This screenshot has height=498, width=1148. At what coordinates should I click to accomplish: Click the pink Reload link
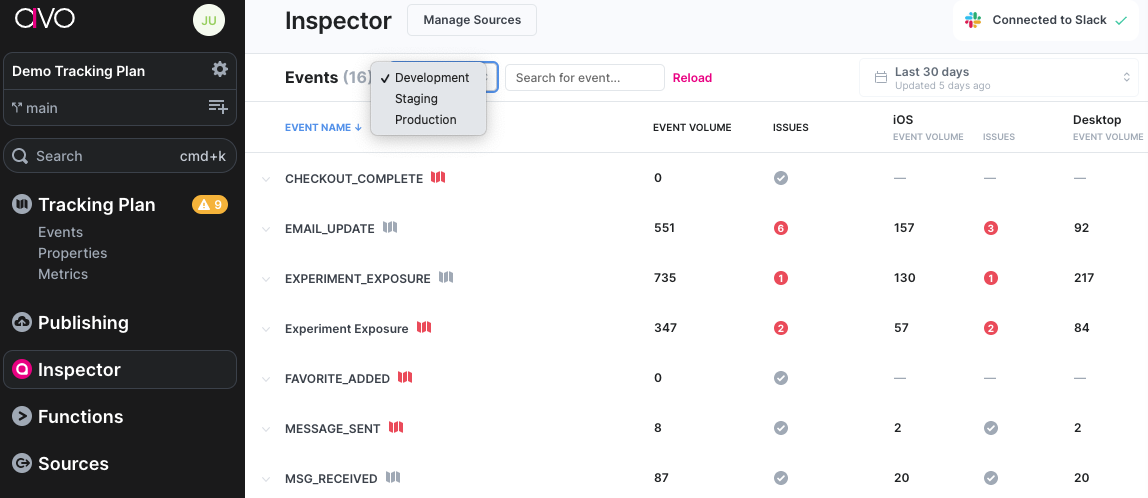click(x=692, y=78)
